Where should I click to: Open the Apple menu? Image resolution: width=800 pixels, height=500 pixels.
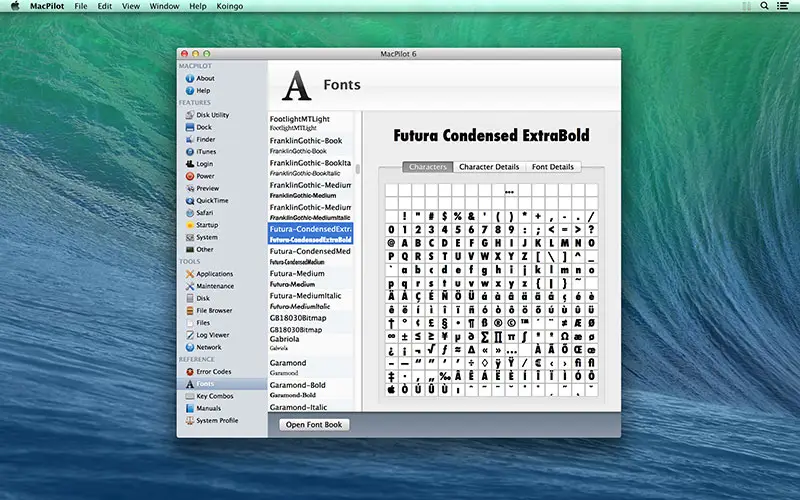tap(15, 6)
